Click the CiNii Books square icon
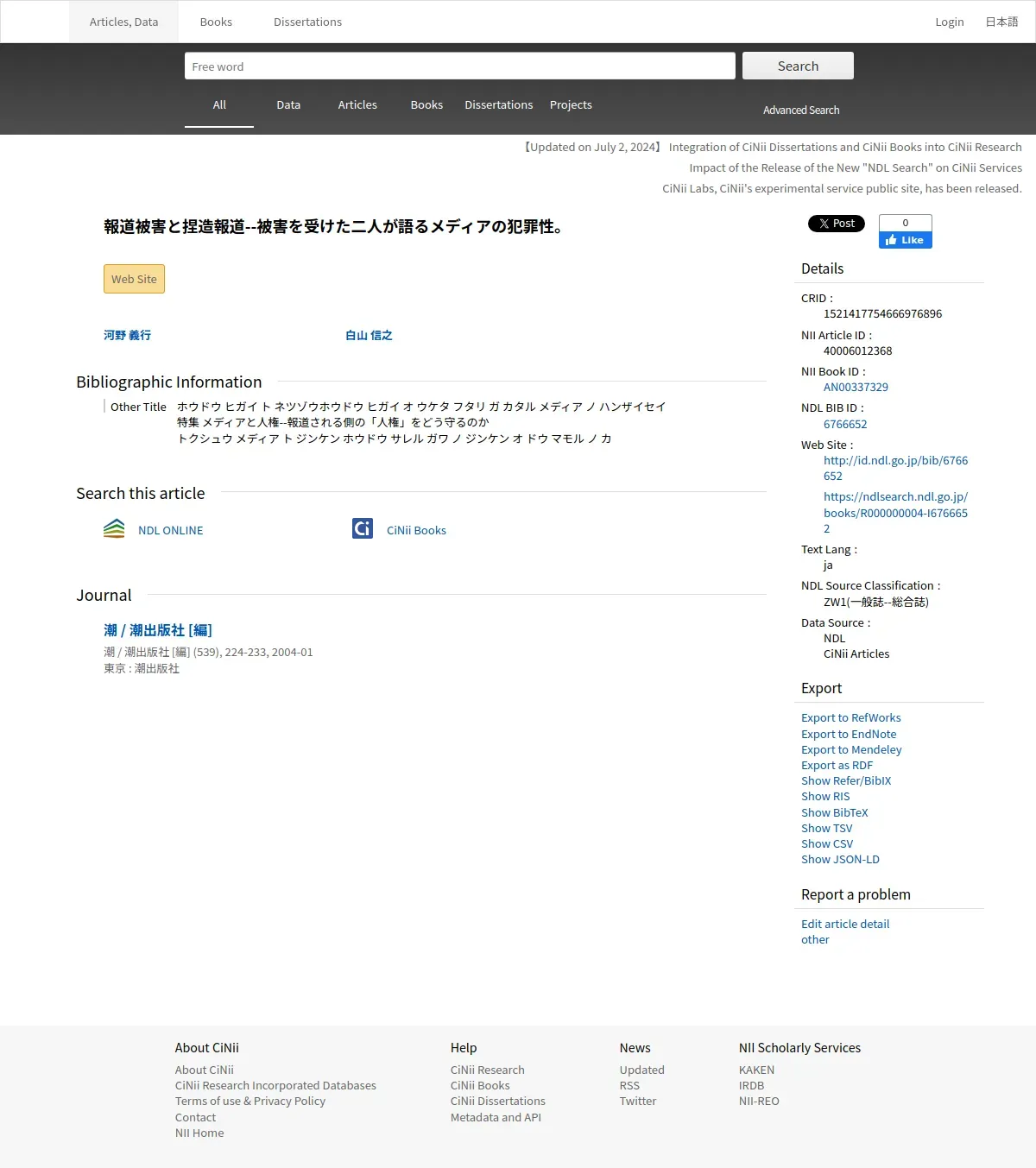The image size is (1036, 1168). [363, 528]
